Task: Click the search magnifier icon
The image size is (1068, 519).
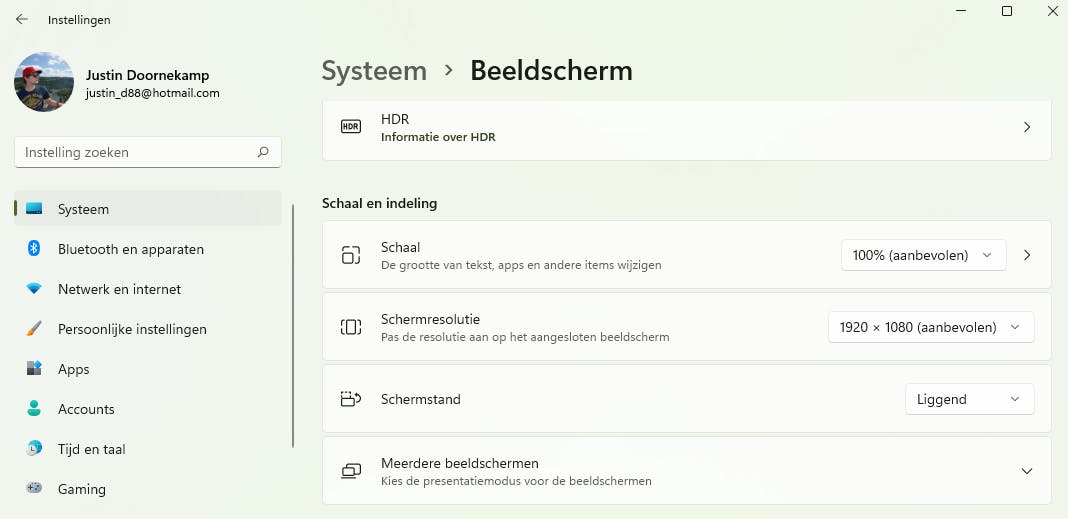Action: click(x=263, y=153)
